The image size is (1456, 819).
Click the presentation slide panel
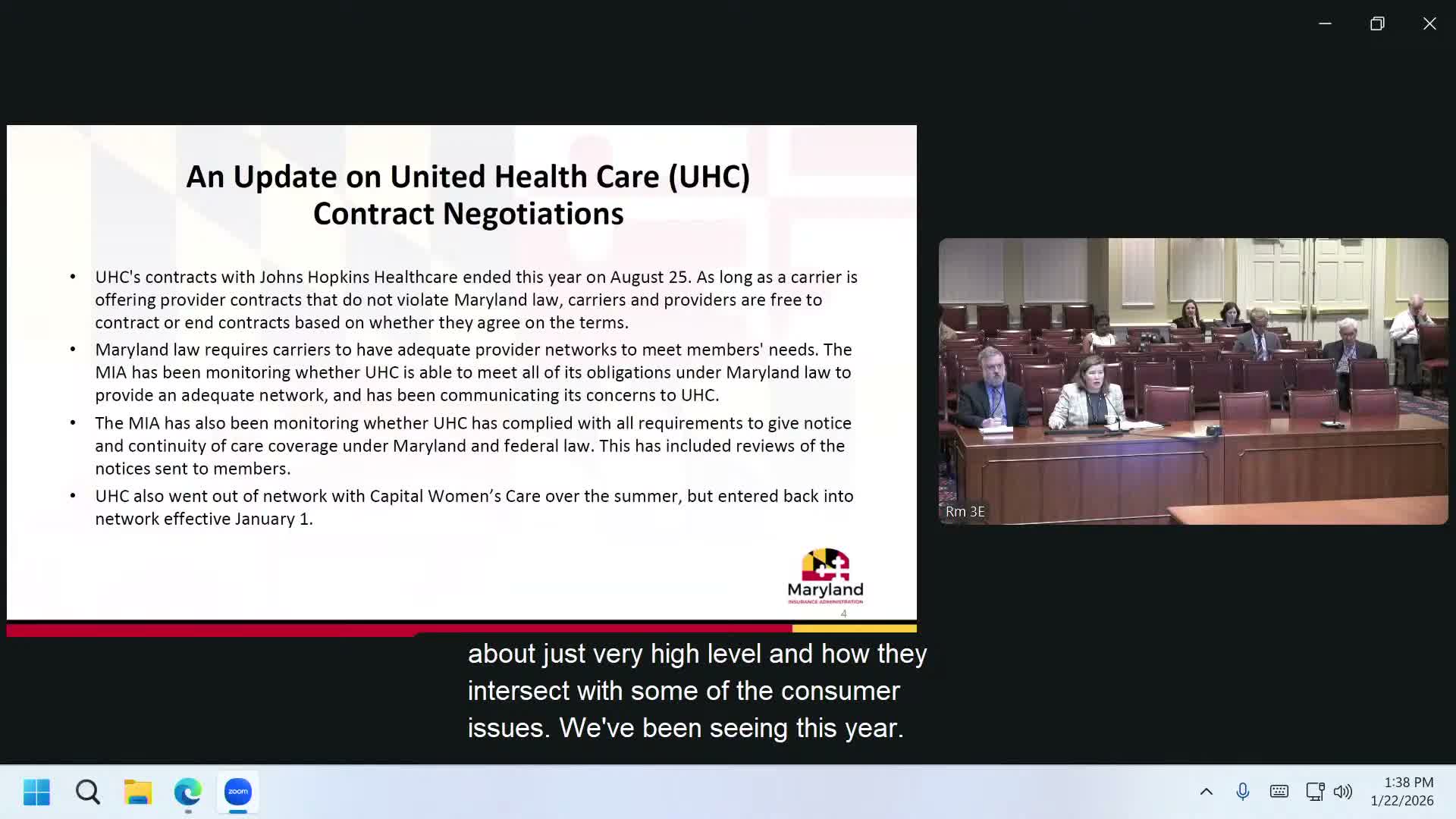[461, 372]
